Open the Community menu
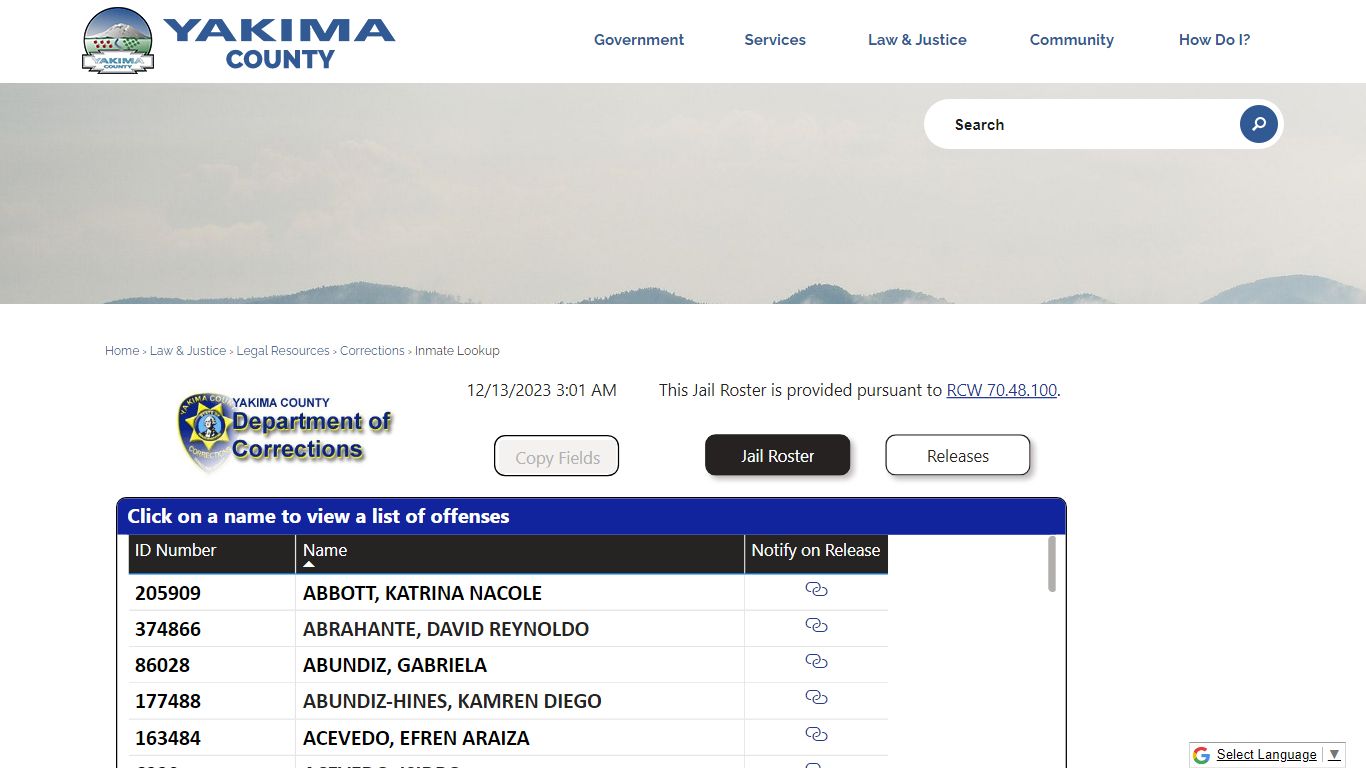The image size is (1366, 768). coord(1072,40)
